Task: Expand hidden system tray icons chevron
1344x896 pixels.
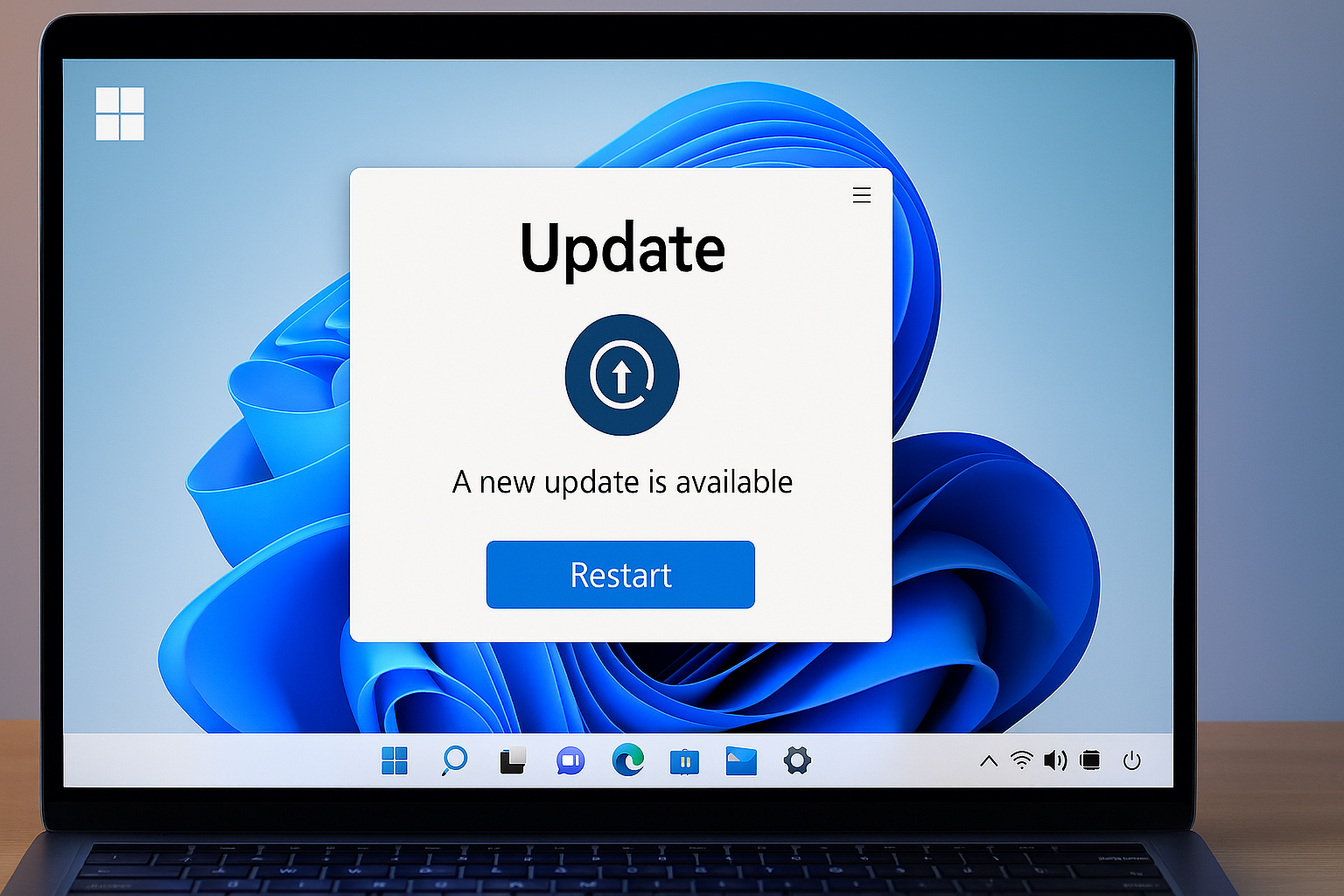Action: (x=989, y=760)
